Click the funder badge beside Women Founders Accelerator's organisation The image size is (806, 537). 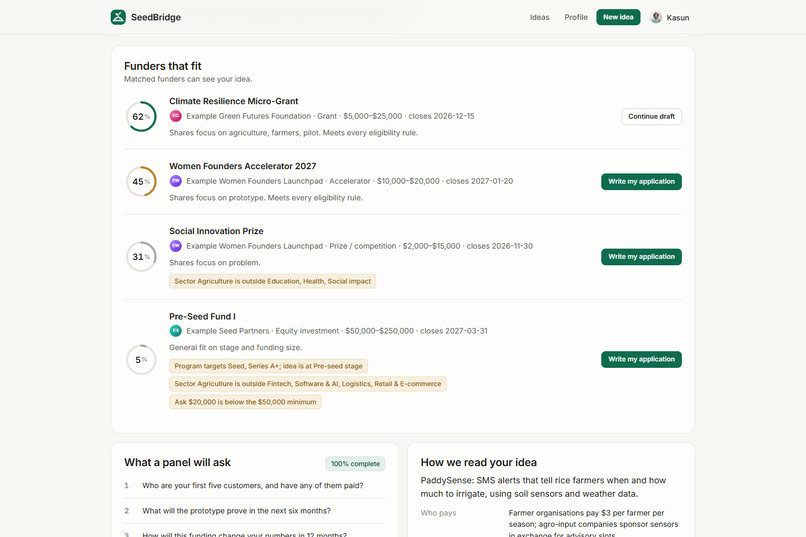tap(176, 181)
